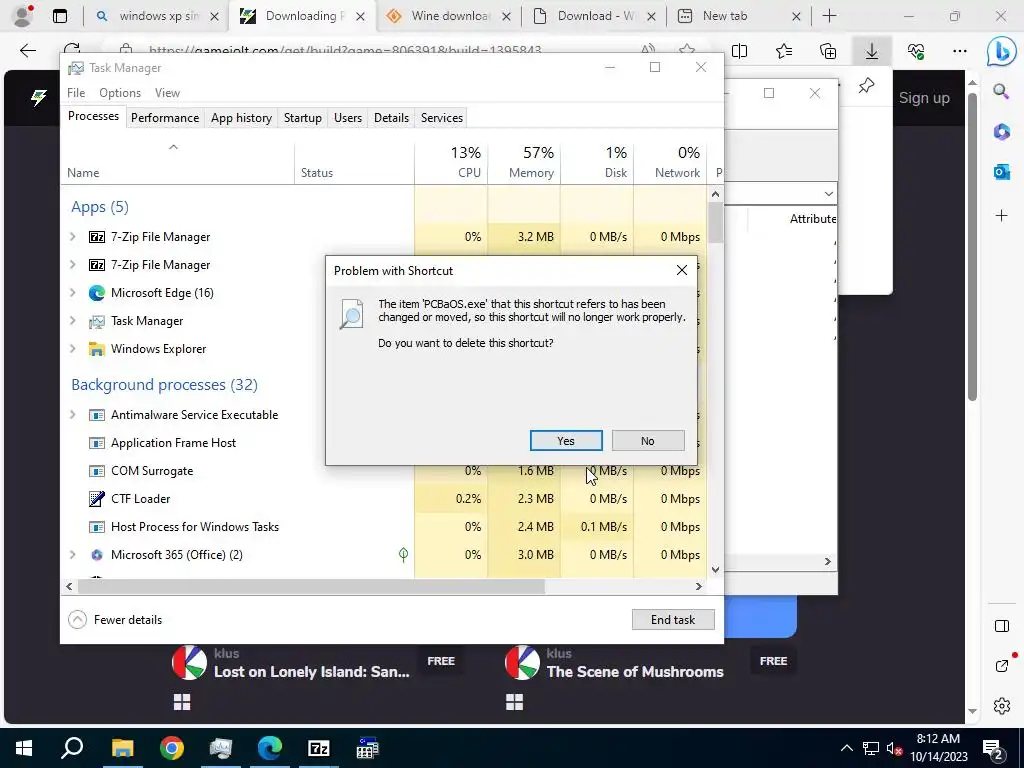Image resolution: width=1024 pixels, height=768 pixels.
Task: Go back in Edge browser
Action: (x=27, y=51)
